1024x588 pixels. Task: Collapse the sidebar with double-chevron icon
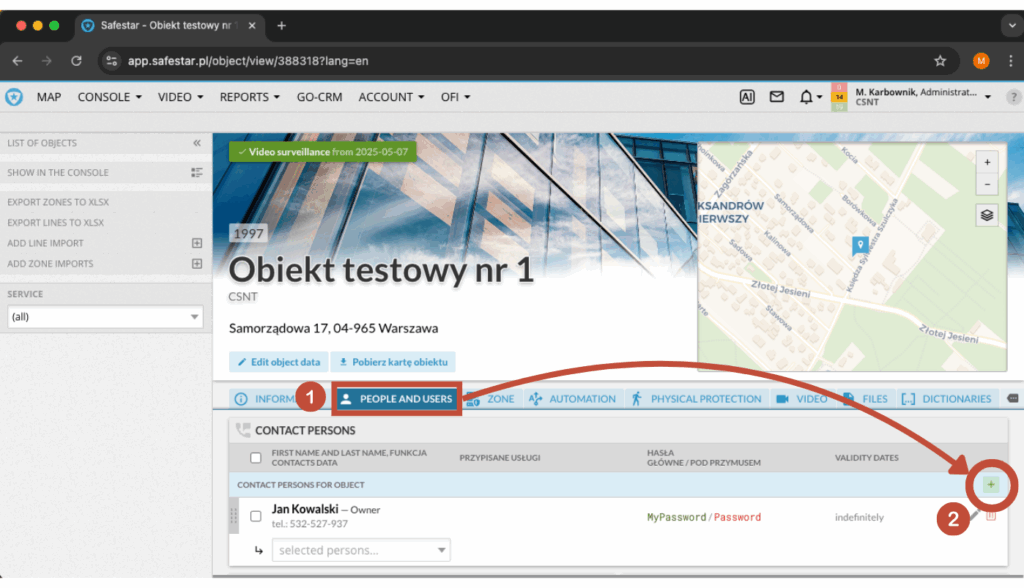[x=197, y=143]
